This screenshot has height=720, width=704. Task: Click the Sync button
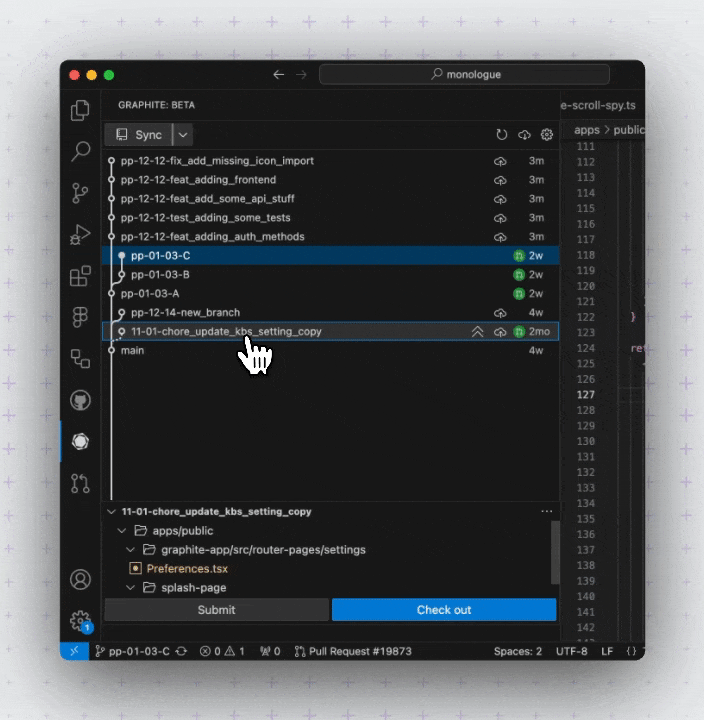[x=139, y=135]
